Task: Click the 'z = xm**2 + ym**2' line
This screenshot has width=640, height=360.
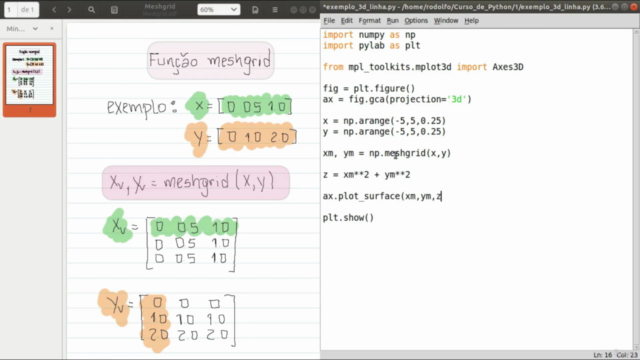Action: [x=366, y=175]
